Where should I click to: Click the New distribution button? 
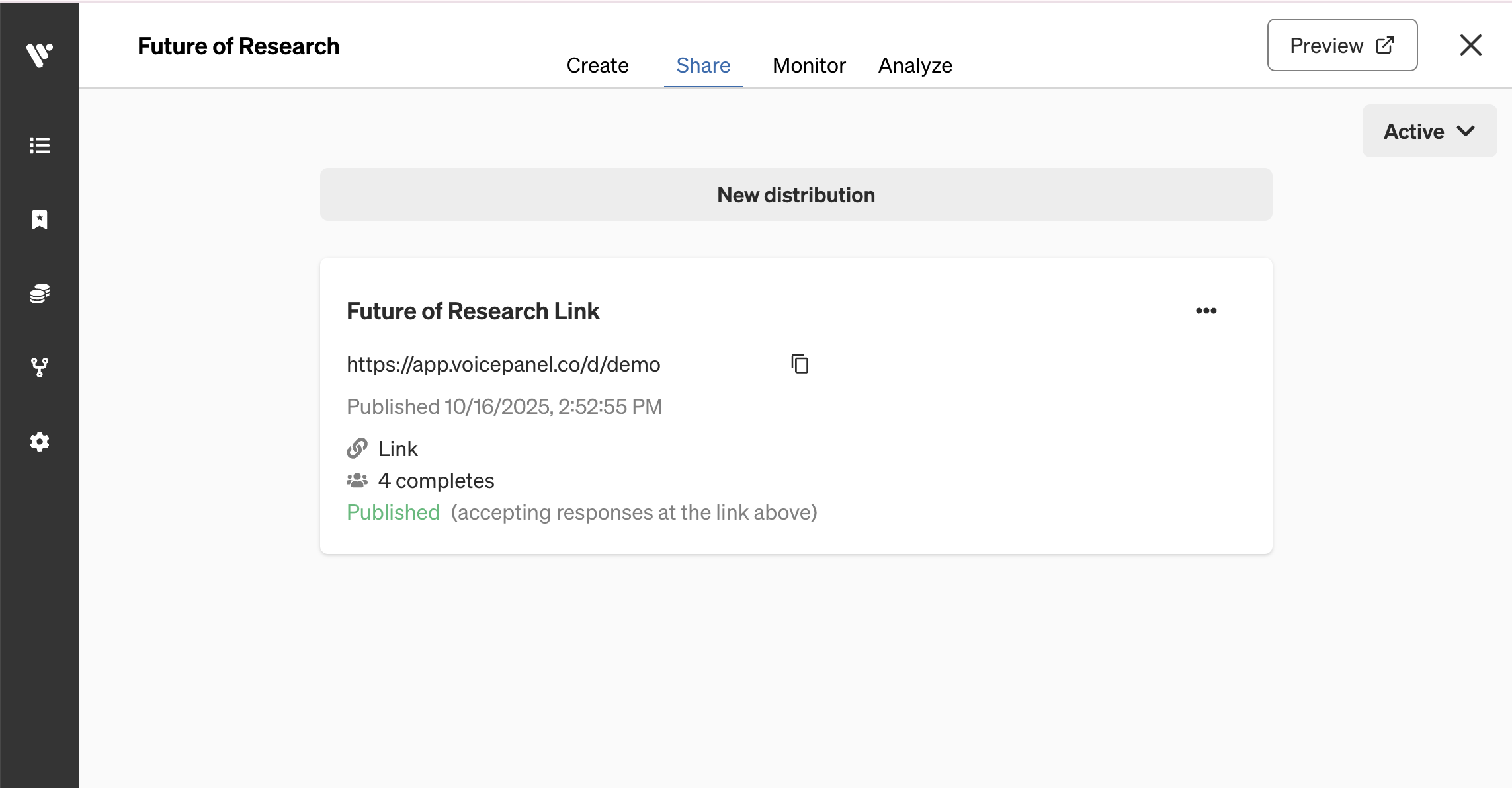[x=796, y=194]
